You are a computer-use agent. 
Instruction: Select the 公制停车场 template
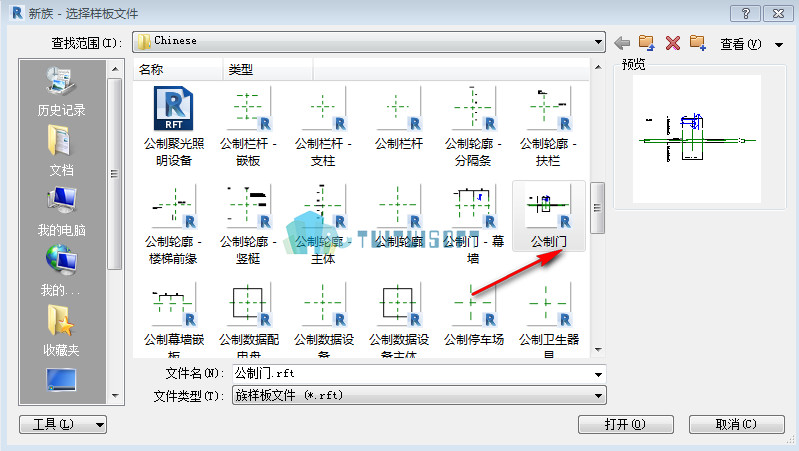pos(473,315)
